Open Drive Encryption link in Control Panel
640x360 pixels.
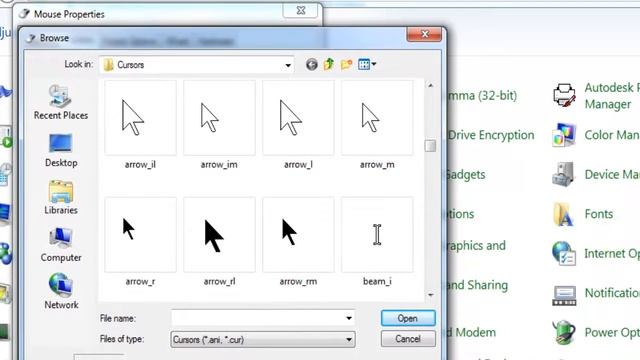(x=491, y=135)
